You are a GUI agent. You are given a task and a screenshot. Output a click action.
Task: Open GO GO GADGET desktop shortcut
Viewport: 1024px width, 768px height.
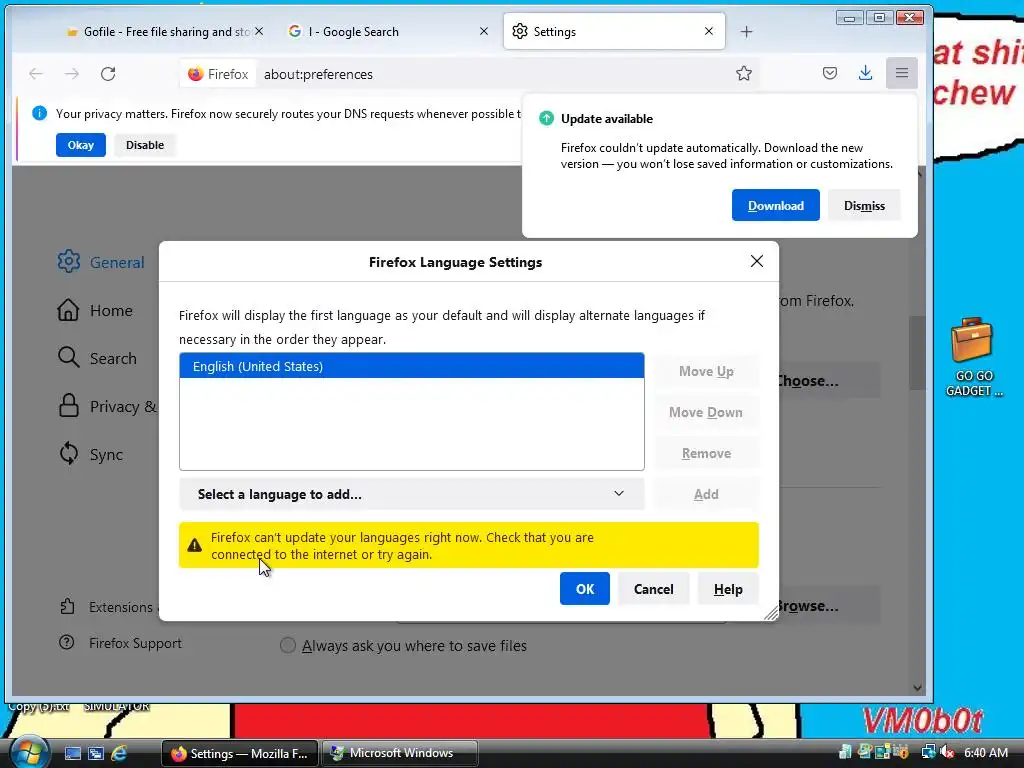[x=973, y=357]
